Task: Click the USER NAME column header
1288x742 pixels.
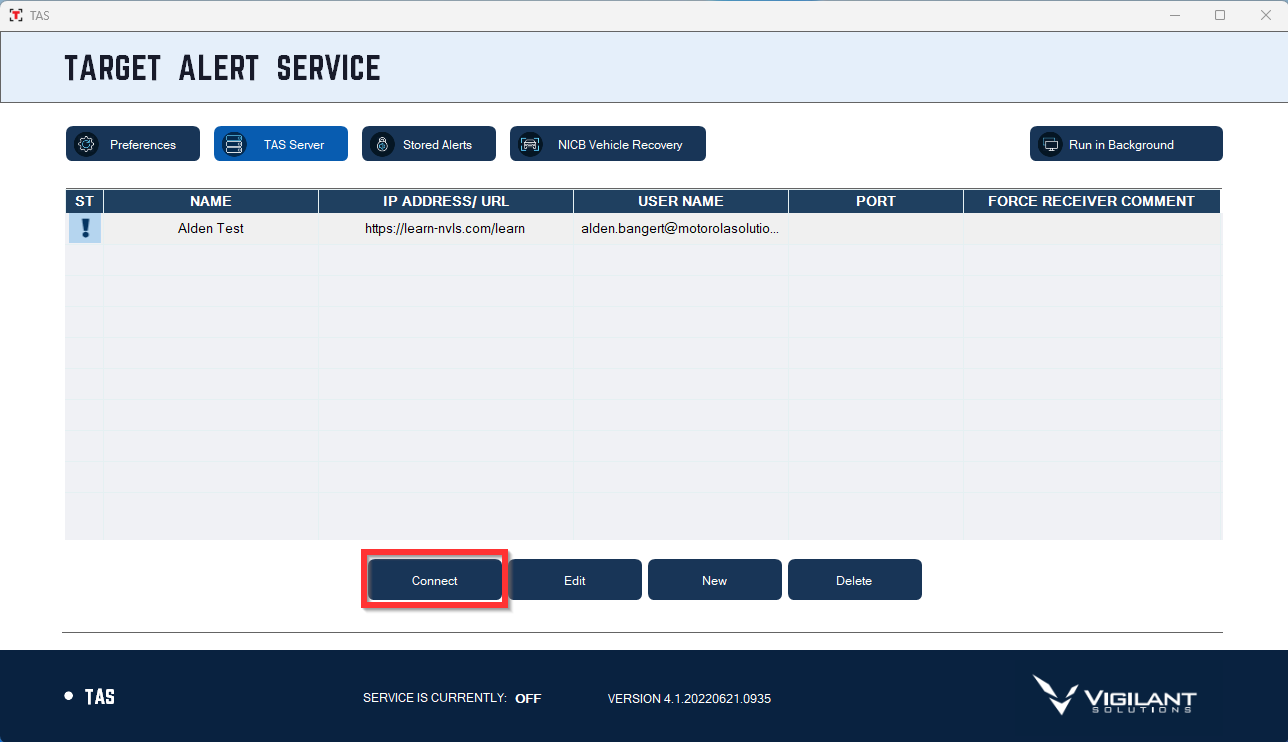Action: click(x=681, y=201)
